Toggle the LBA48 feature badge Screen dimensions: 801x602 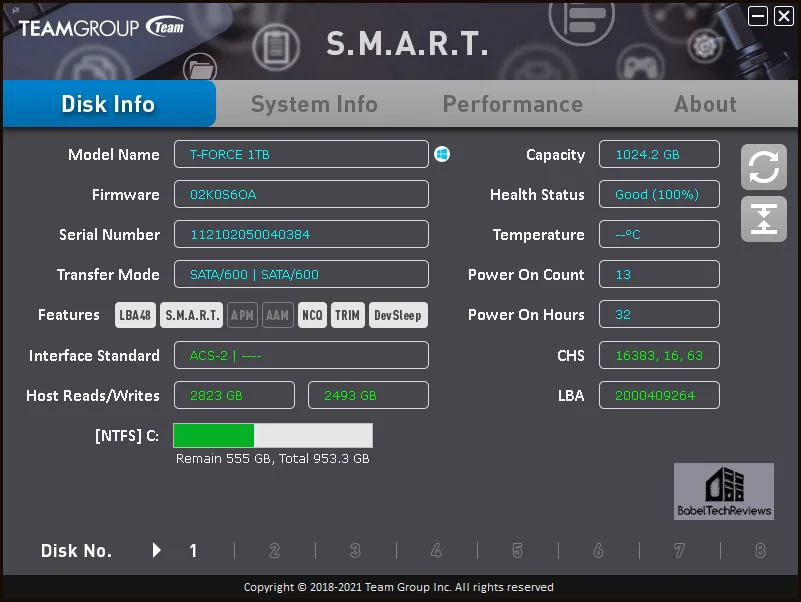(x=135, y=315)
